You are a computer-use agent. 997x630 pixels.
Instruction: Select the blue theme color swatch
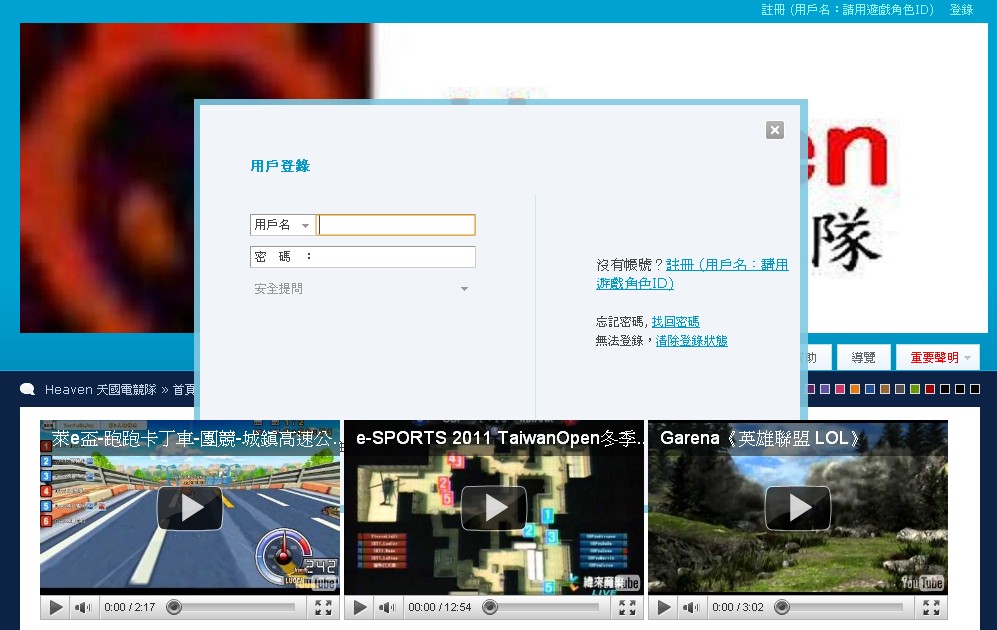[x=870, y=389]
